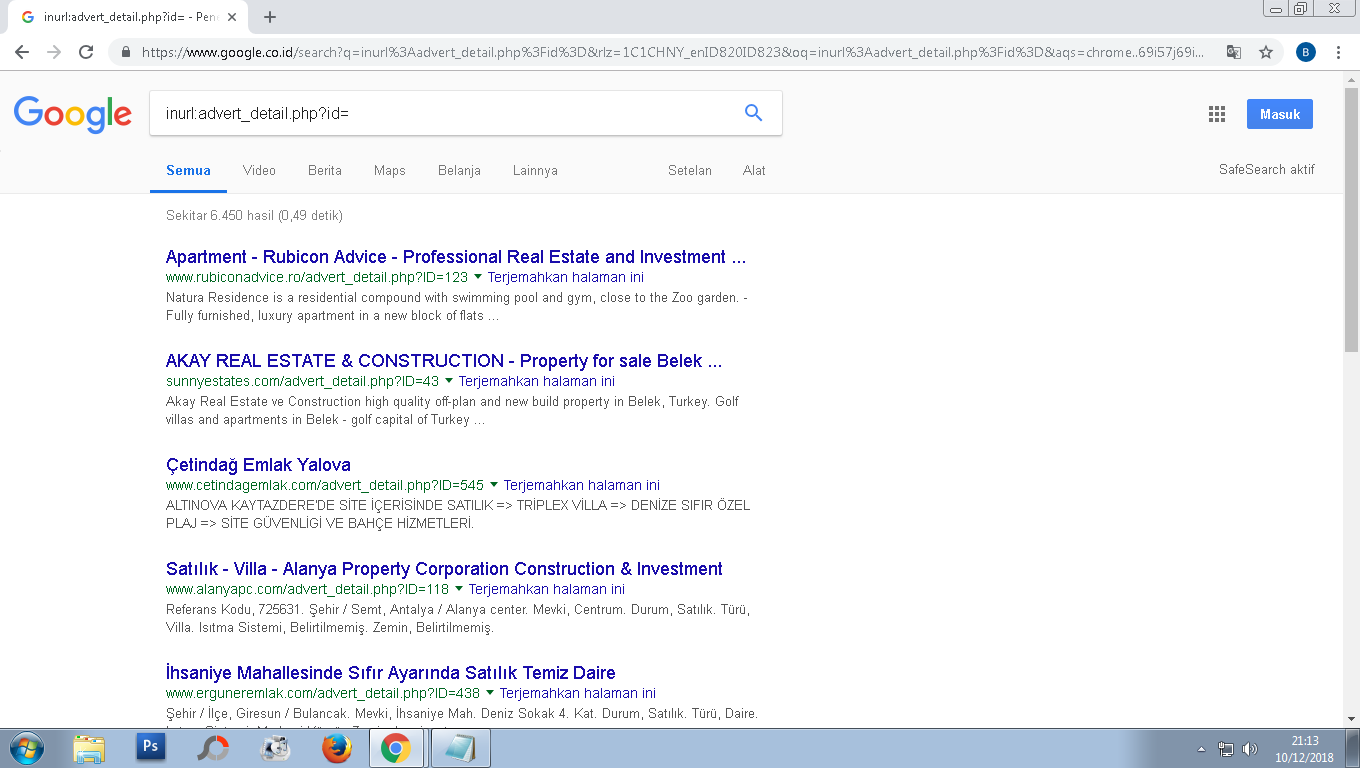Switch to the Video tab
Screen dimensions: 1360x768
coord(259,170)
